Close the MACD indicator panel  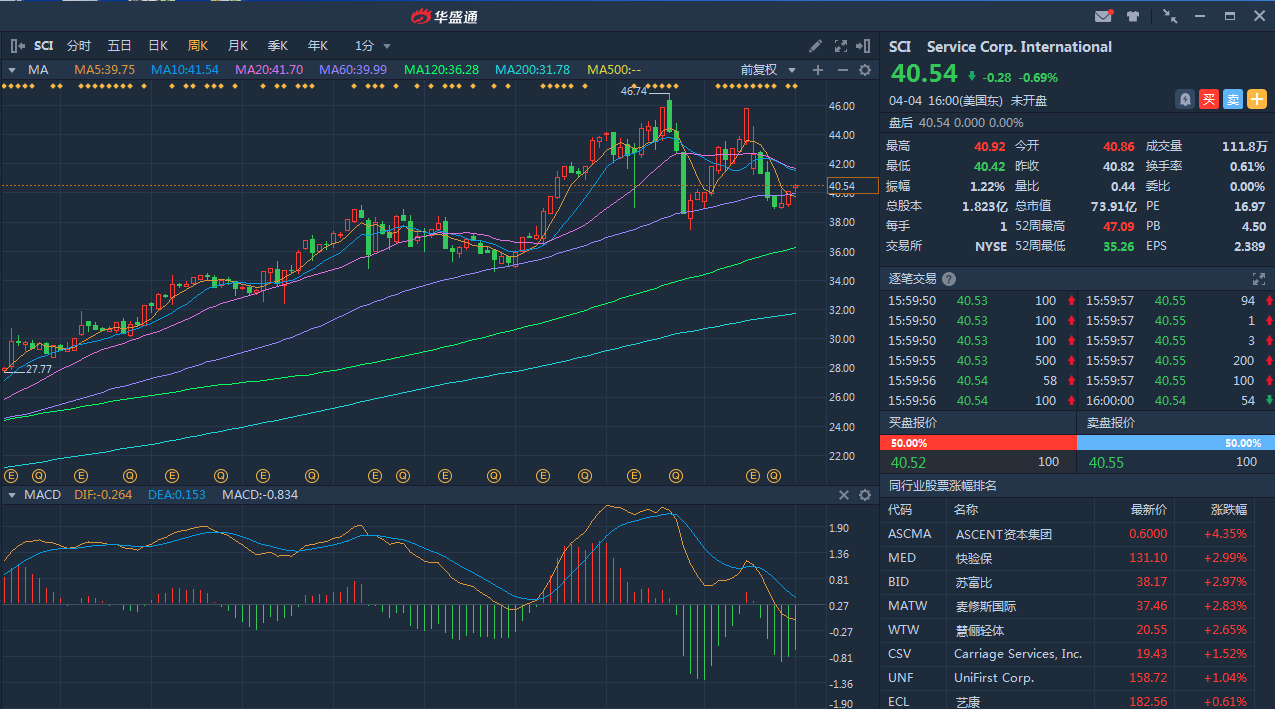point(843,495)
